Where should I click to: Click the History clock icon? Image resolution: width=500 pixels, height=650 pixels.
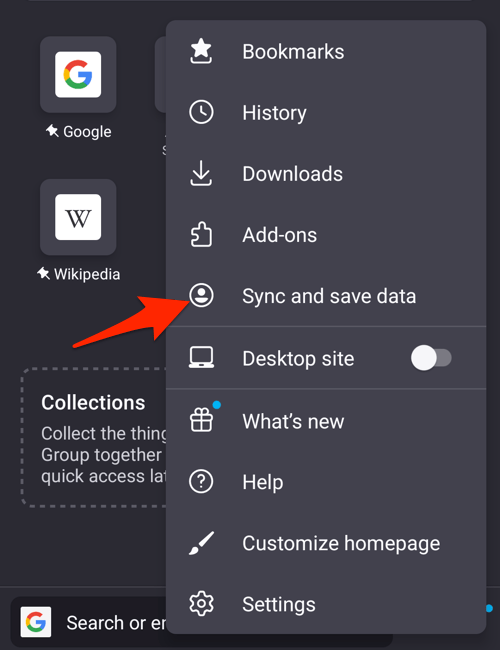[201, 112]
